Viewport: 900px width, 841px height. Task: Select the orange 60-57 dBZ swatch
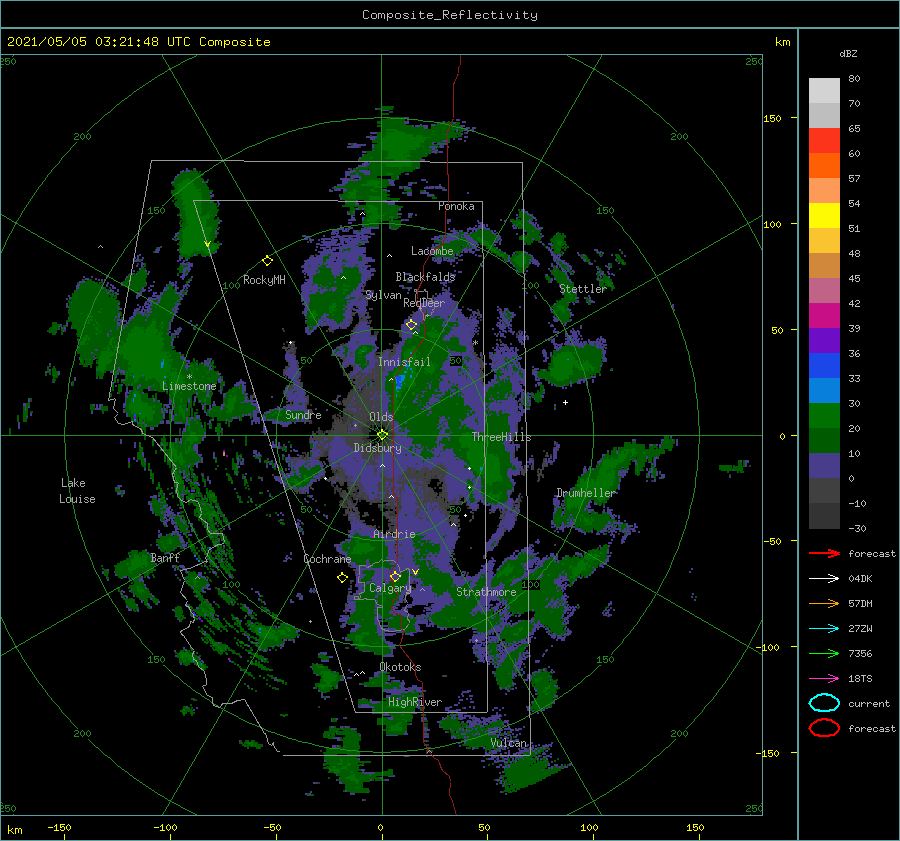pyautogui.click(x=824, y=166)
